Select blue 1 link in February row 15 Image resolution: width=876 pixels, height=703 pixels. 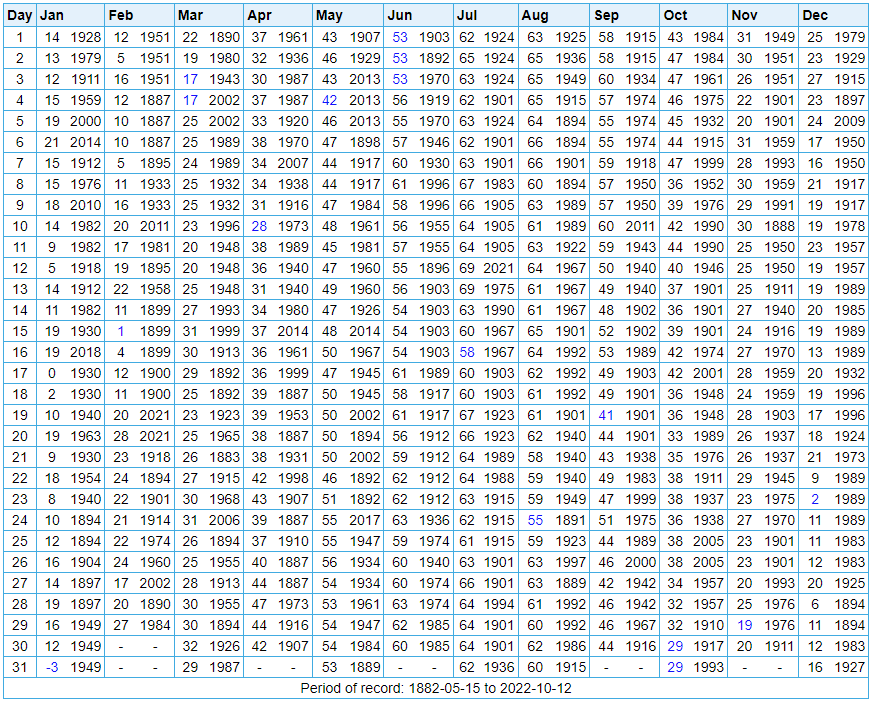(121, 331)
